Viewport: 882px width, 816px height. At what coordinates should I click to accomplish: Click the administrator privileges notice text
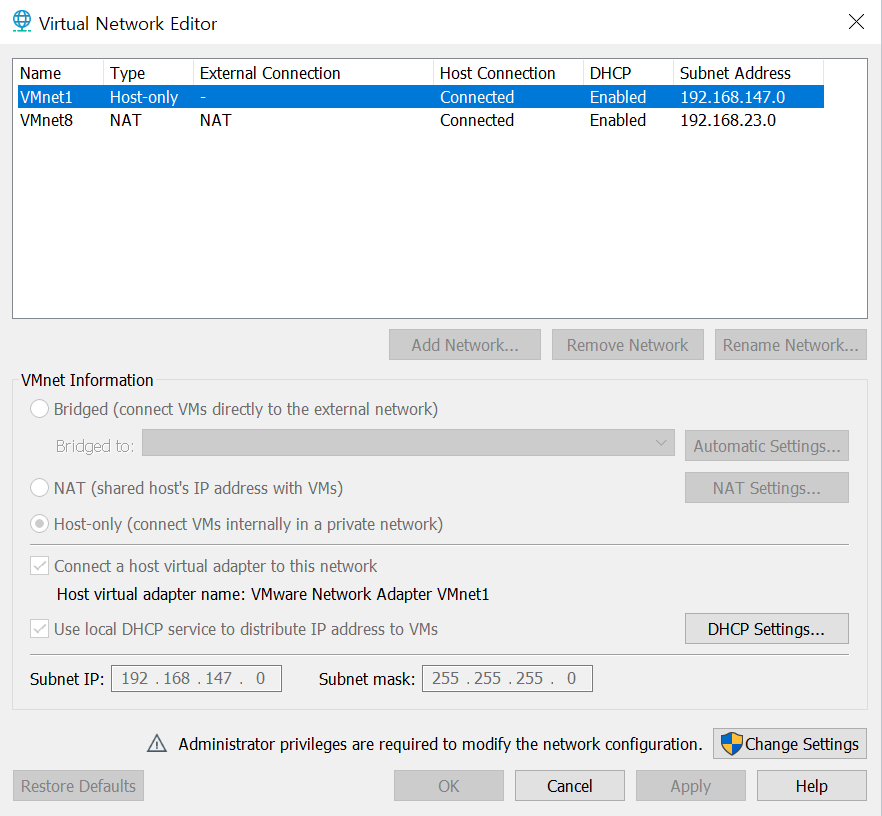440,743
